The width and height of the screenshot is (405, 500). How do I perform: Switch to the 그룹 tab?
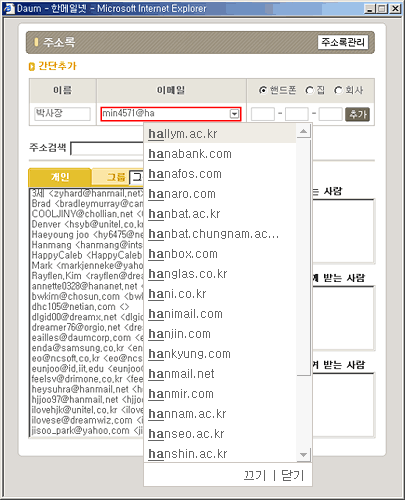[116, 177]
